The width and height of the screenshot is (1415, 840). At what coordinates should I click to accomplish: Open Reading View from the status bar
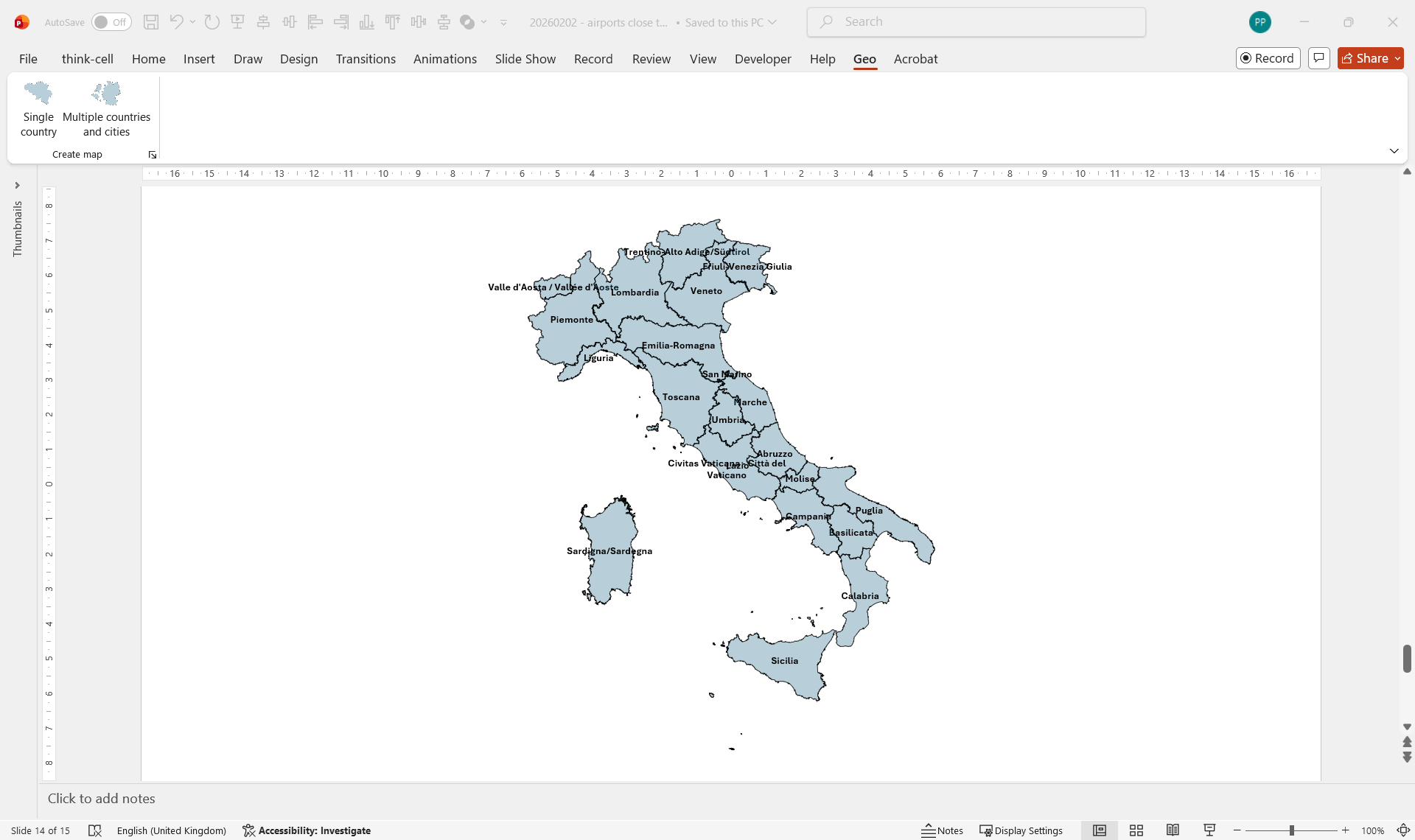click(x=1173, y=830)
